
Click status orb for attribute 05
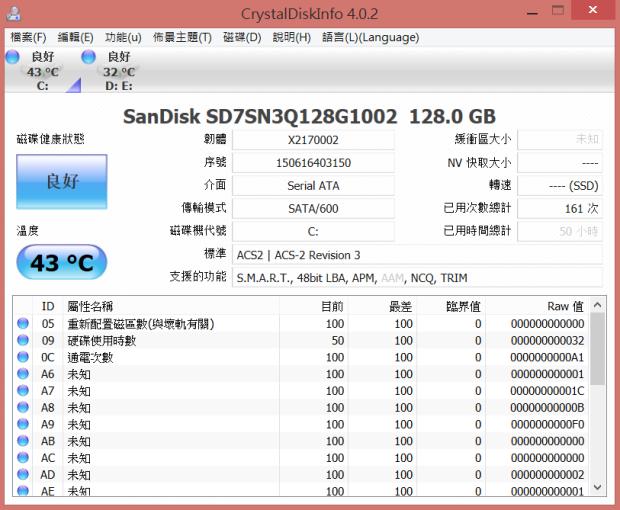23,324
